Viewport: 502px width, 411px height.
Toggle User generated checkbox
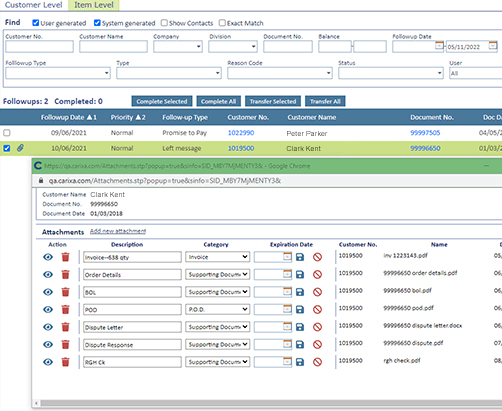[x=35, y=23]
